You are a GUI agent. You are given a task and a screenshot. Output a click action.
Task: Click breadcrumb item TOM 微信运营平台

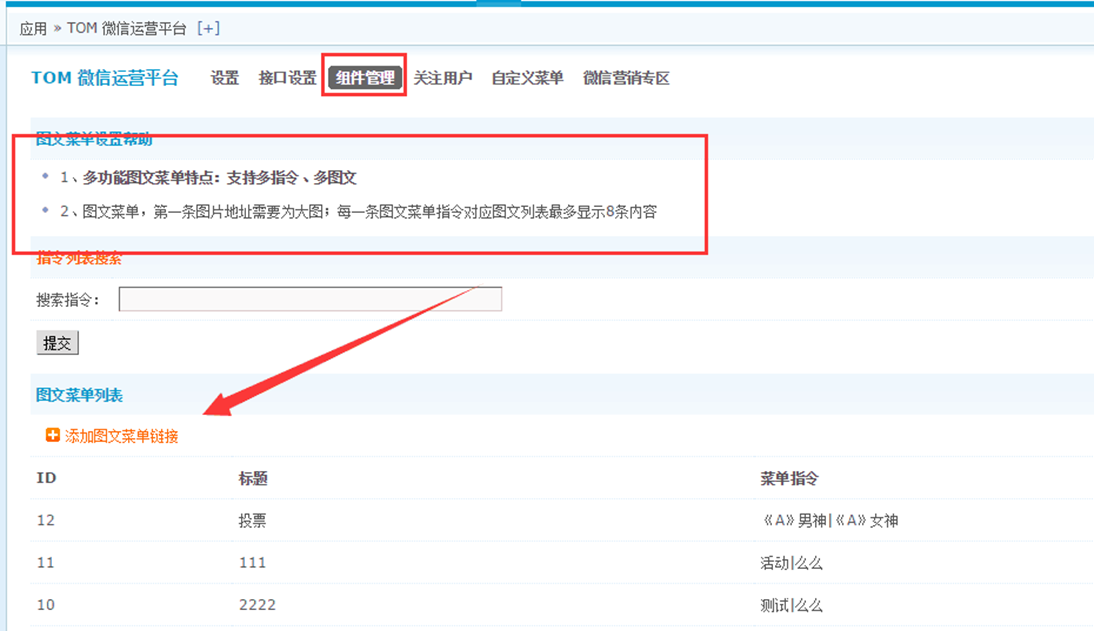point(126,28)
